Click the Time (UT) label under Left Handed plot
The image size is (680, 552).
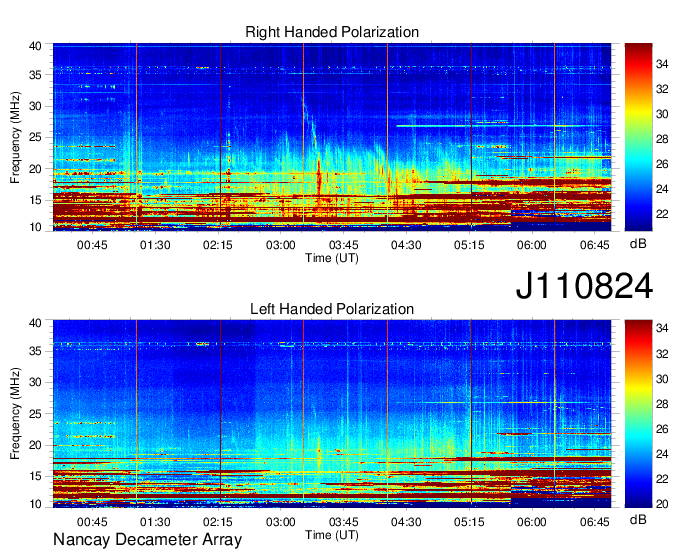332,535
